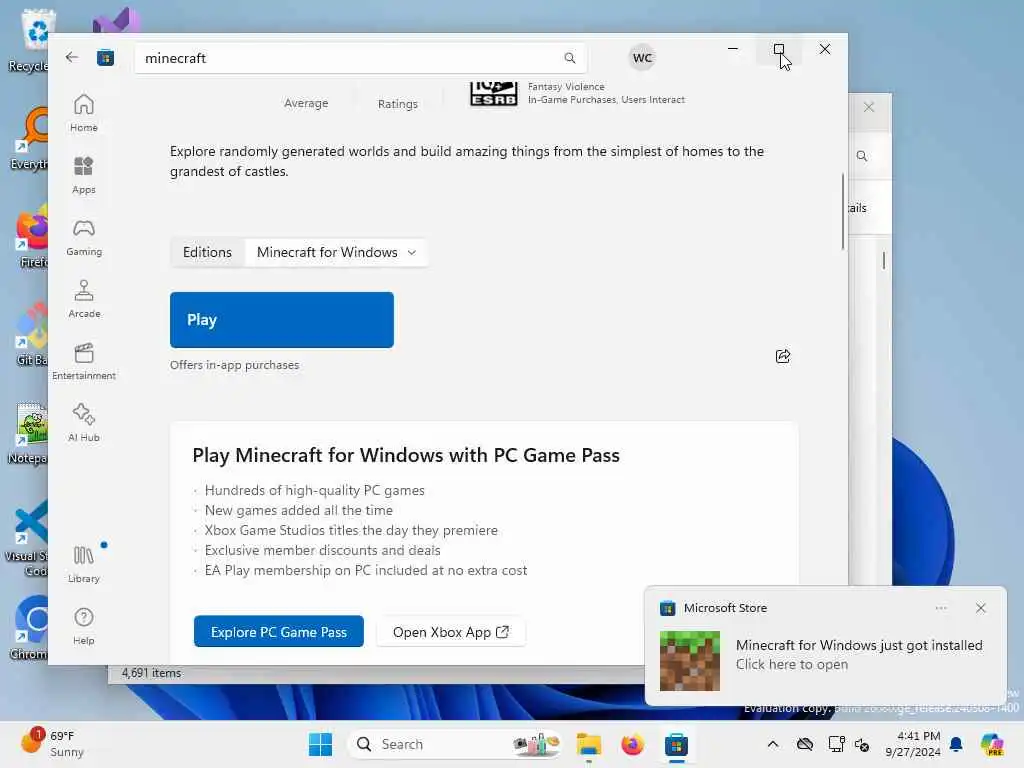
Task: Open the WC account profile avatar
Action: 642,57
